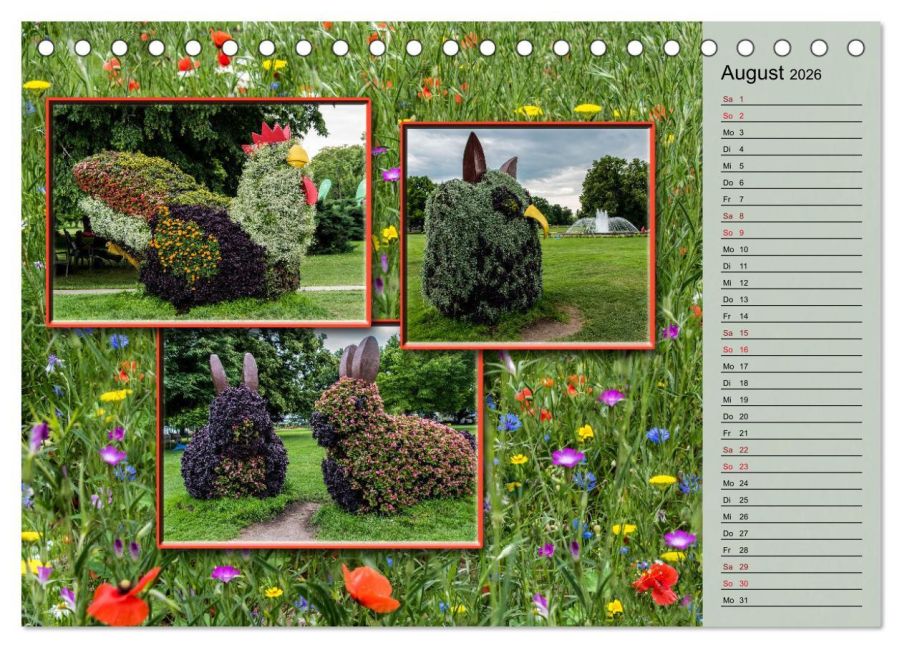Choose the So 2 date row

[x=792, y=116]
